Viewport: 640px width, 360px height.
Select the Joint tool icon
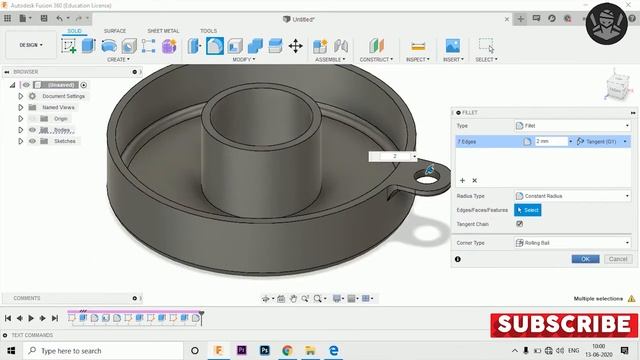pyautogui.click(x=341, y=46)
